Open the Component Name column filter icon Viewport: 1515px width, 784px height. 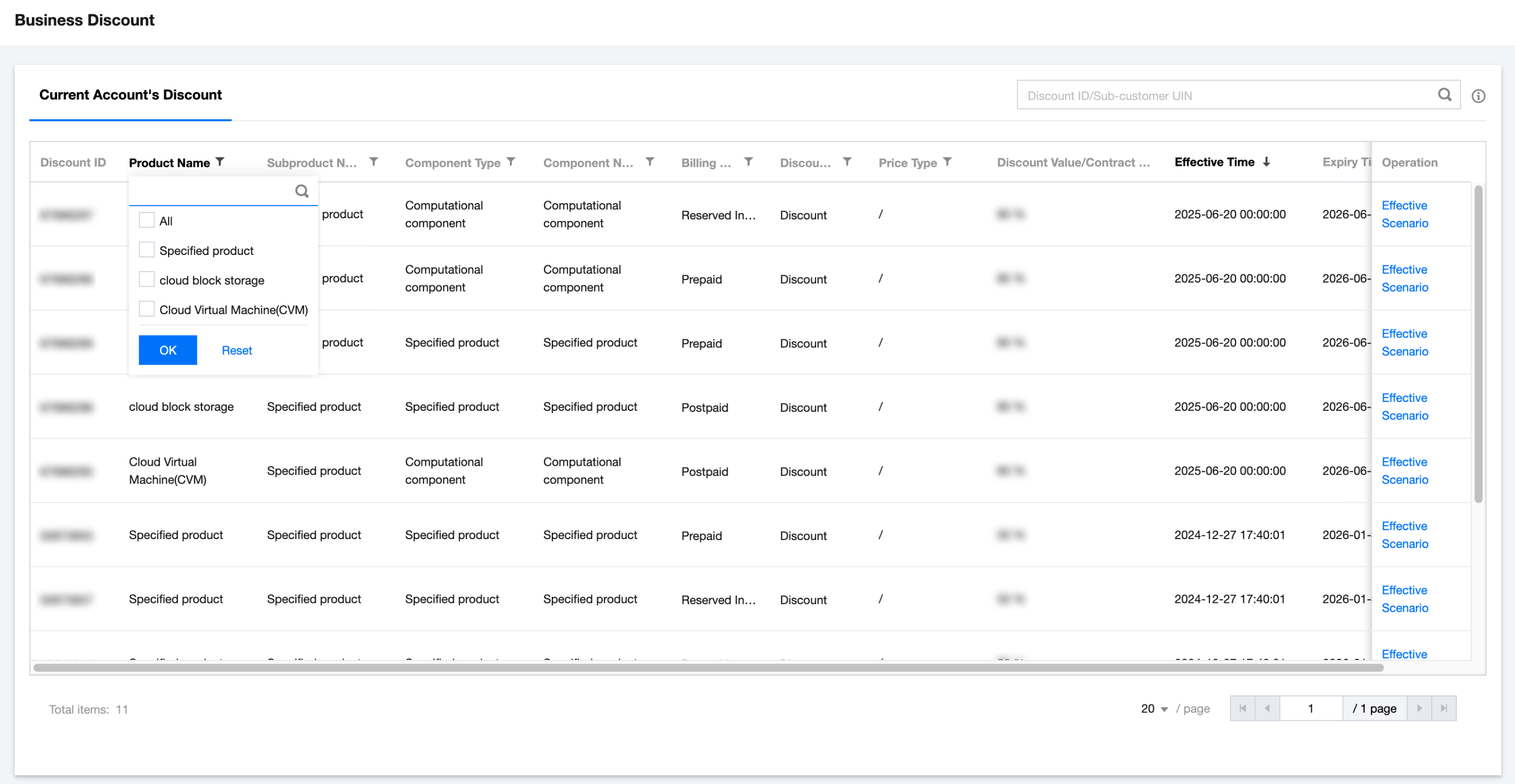[650, 162]
